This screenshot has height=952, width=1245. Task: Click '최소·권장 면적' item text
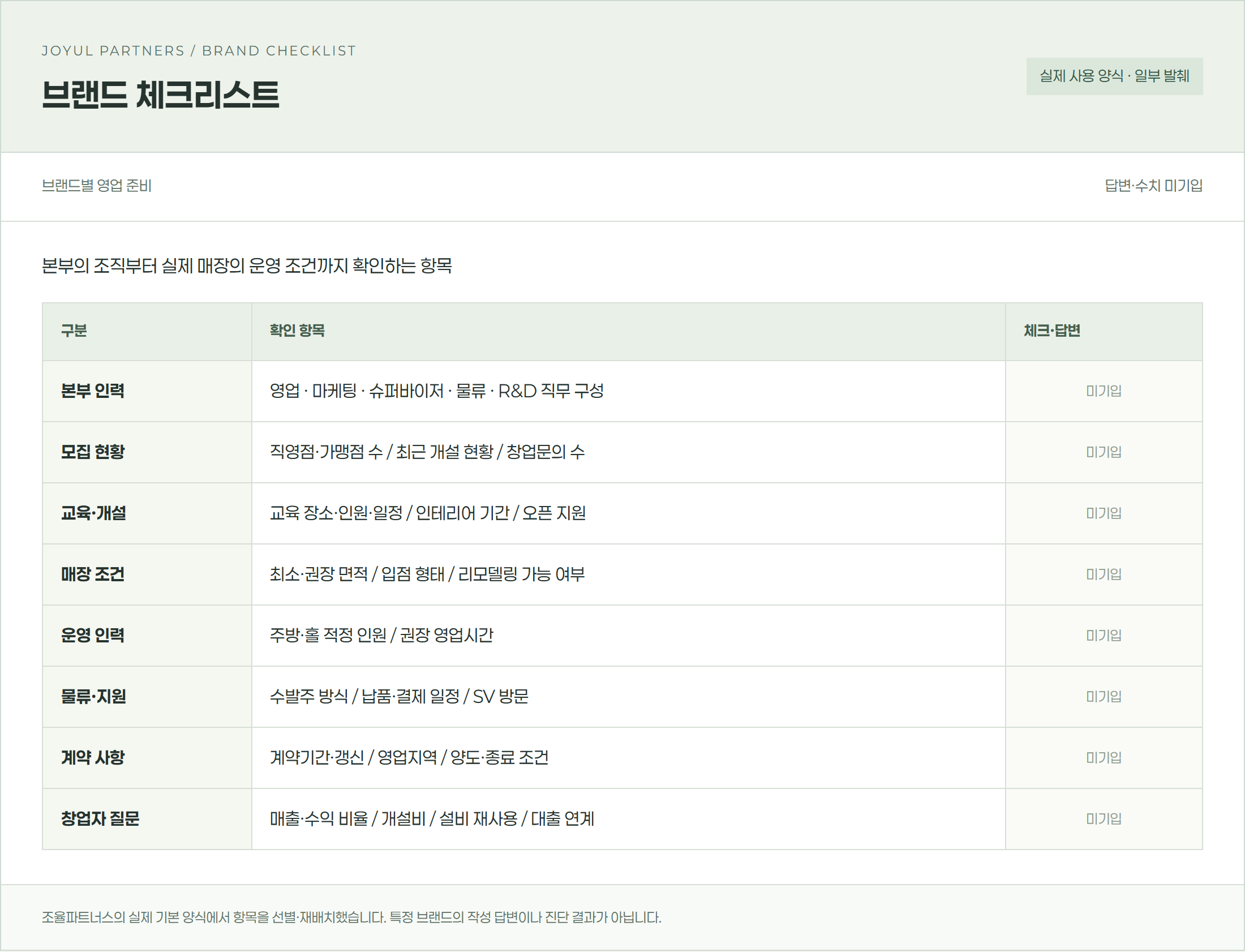[319, 574]
